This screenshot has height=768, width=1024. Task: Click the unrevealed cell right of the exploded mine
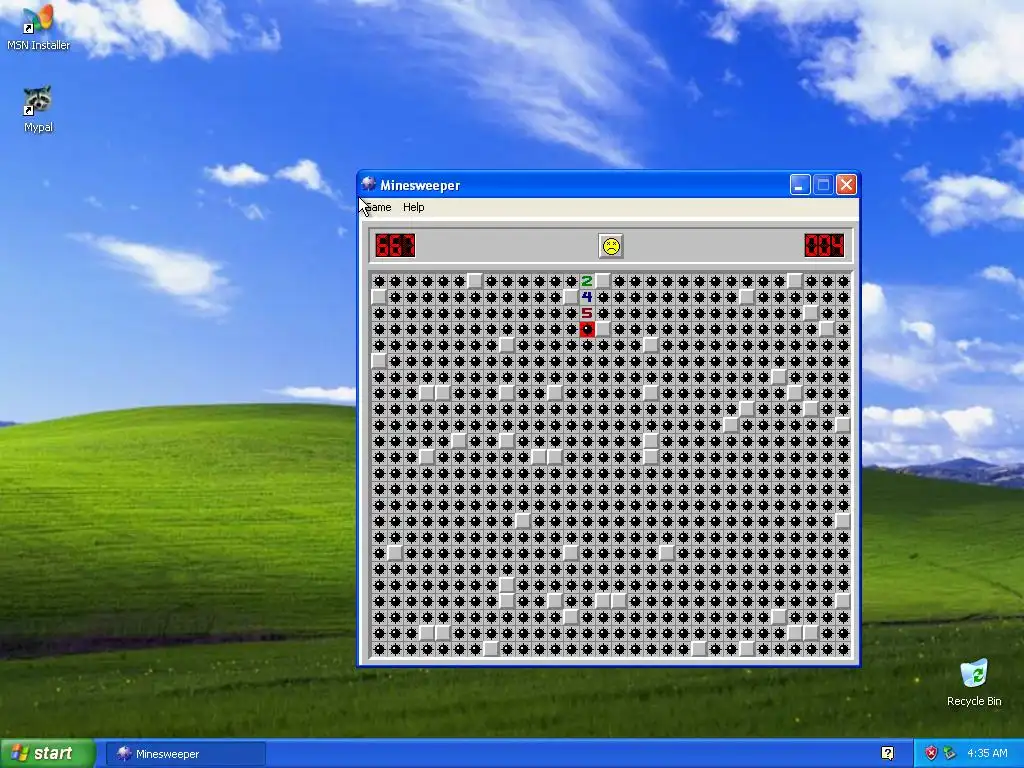click(x=603, y=329)
